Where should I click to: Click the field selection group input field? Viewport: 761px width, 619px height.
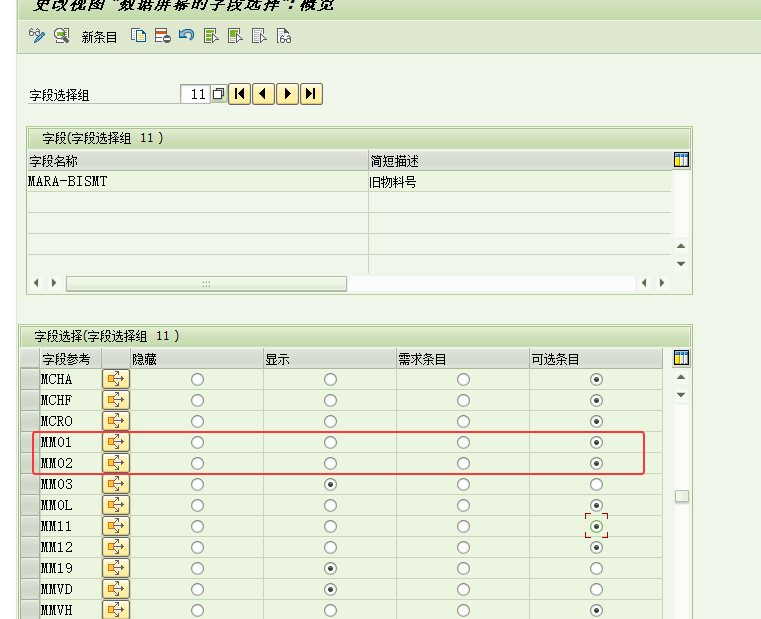pos(195,95)
